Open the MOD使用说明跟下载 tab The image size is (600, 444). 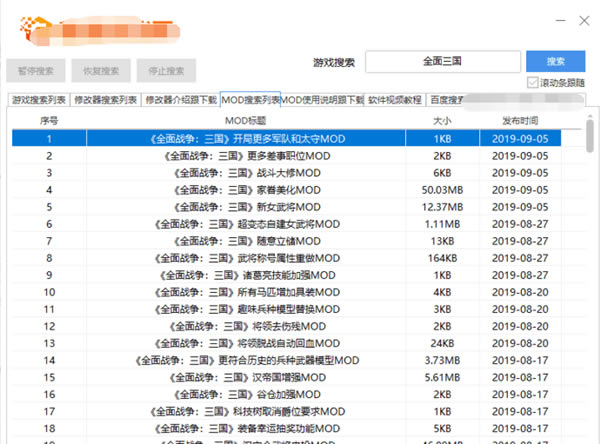322,100
